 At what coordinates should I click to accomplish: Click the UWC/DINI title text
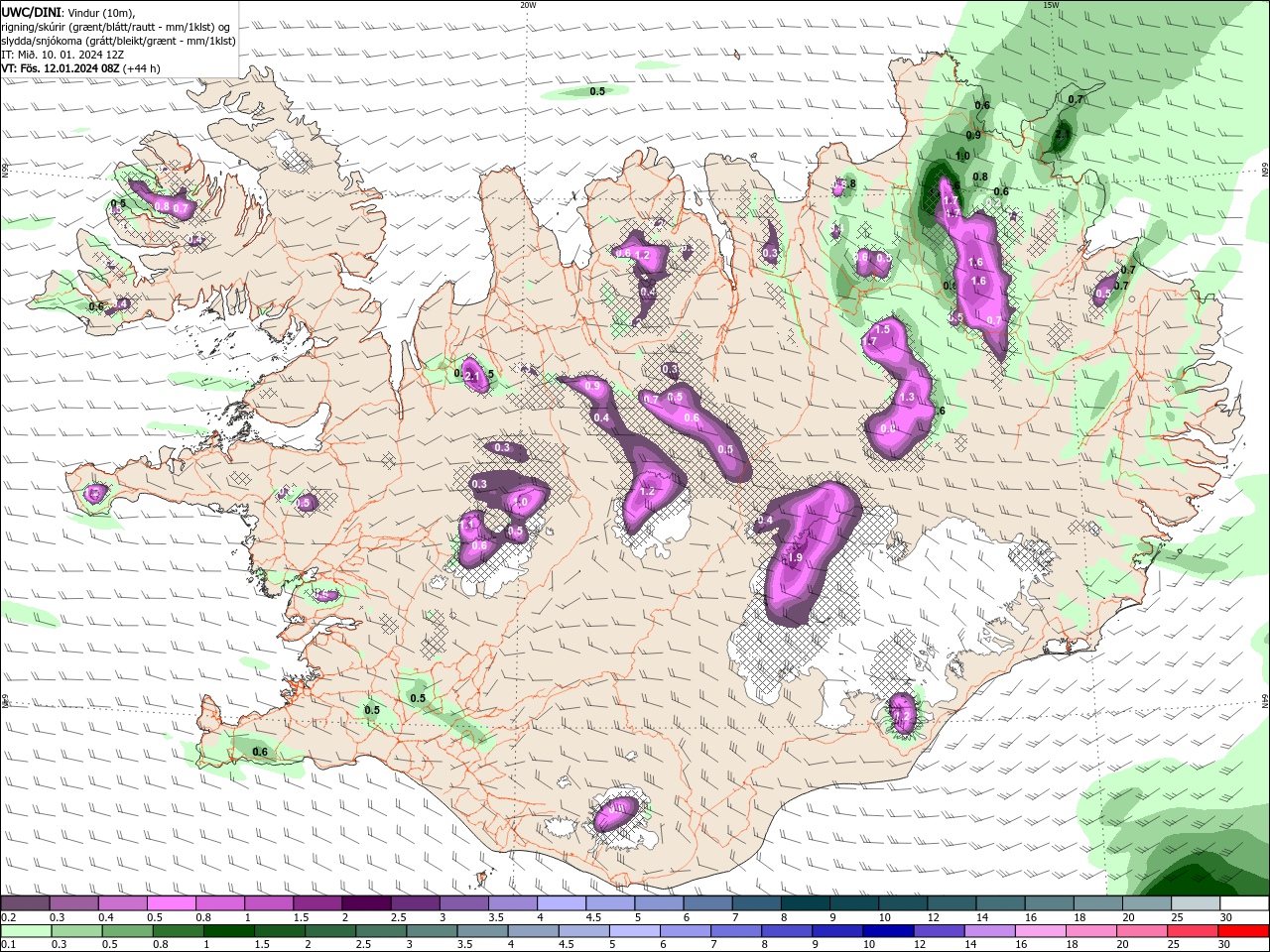[32, 12]
